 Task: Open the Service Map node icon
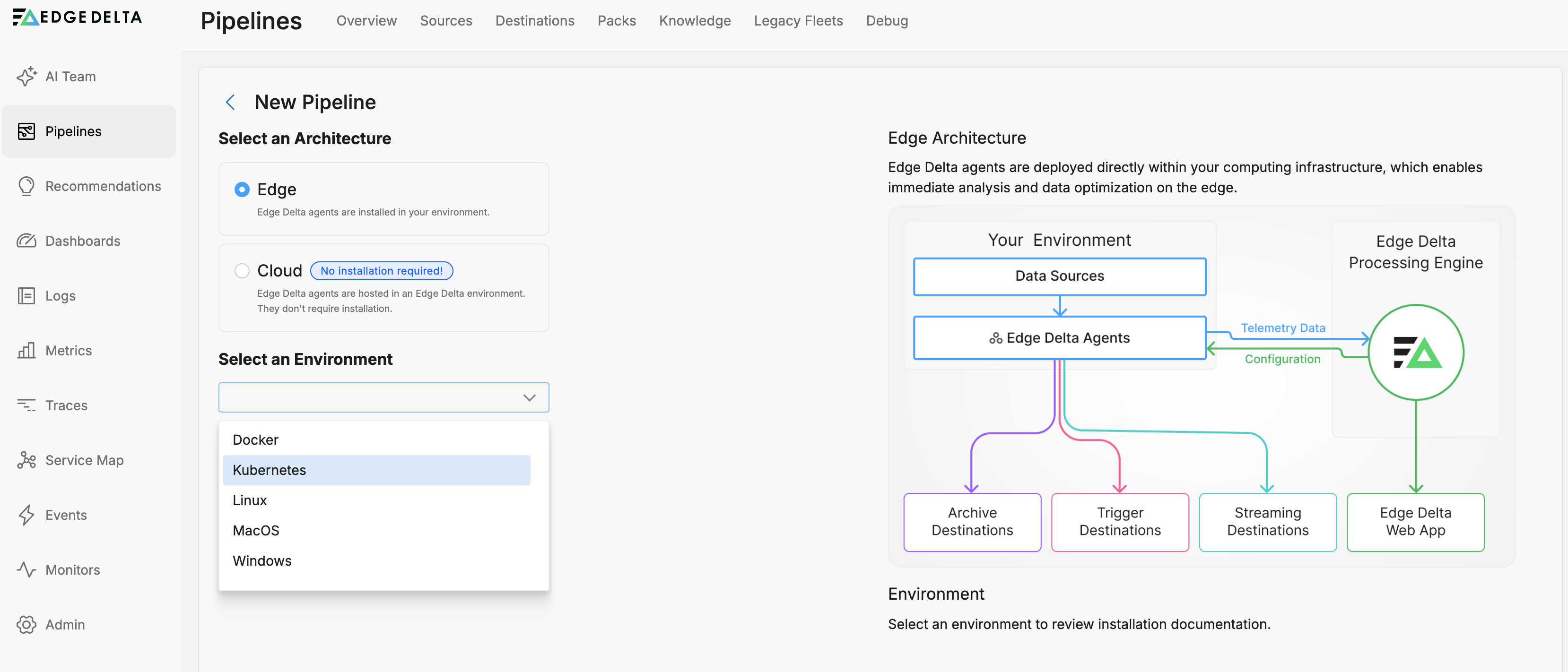(26, 460)
